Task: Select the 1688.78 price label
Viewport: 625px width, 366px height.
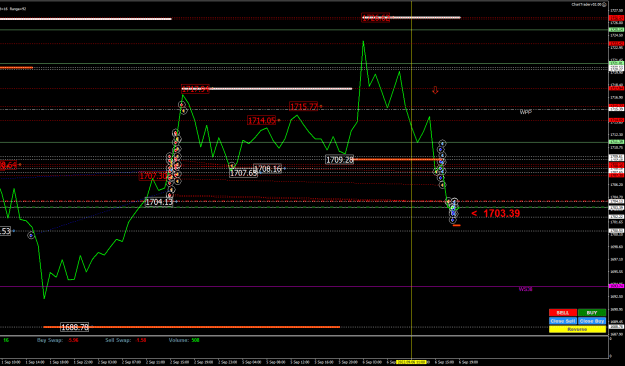Action: [75, 327]
